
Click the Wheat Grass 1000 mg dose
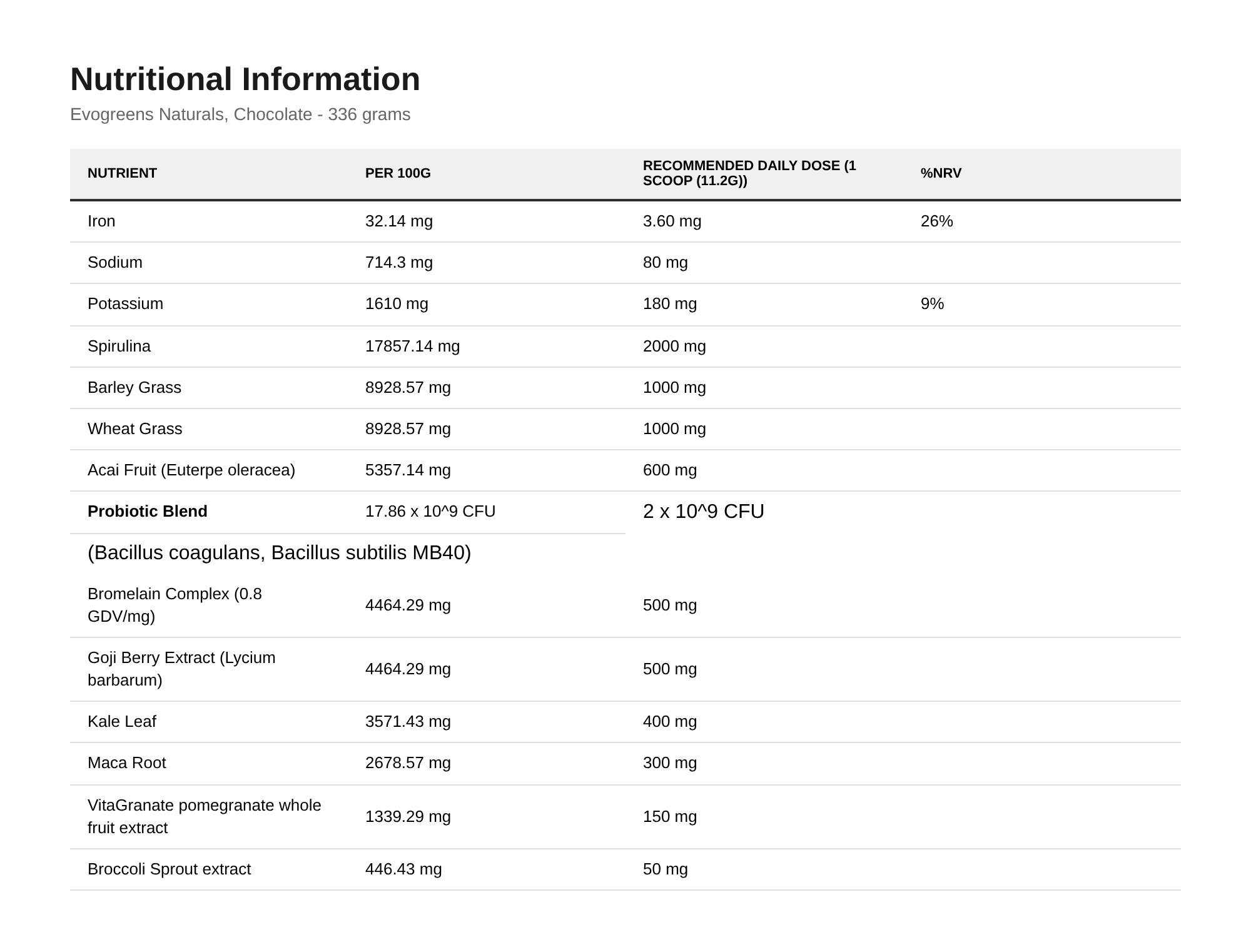click(674, 429)
